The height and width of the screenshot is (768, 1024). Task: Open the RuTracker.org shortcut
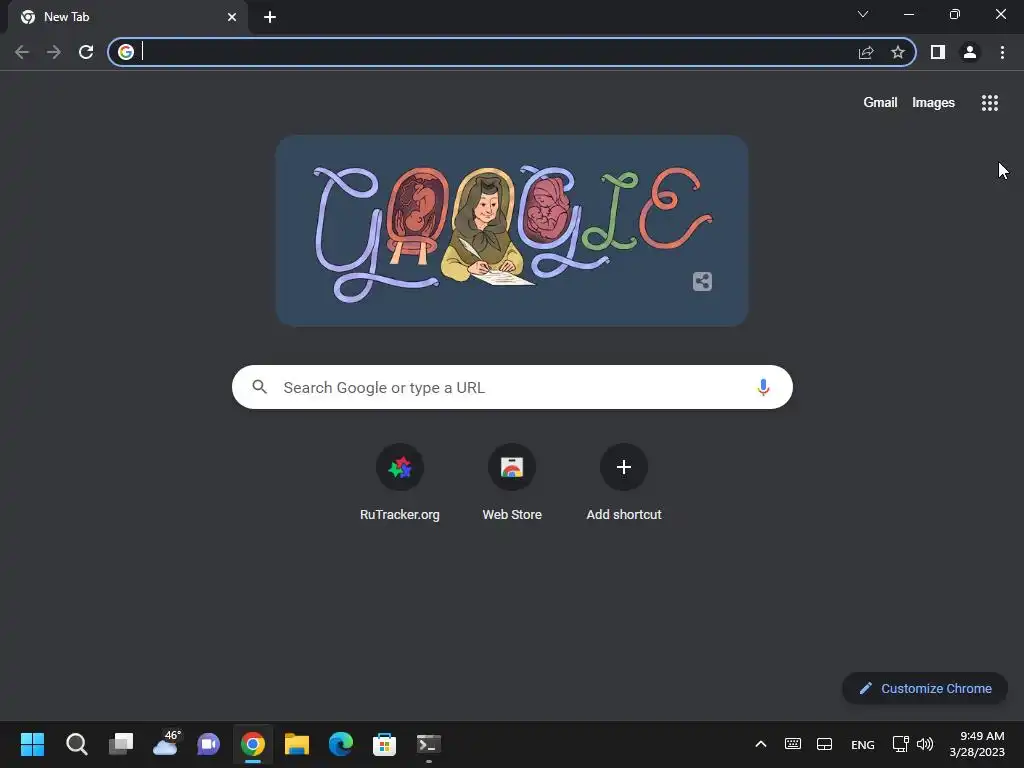point(400,484)
